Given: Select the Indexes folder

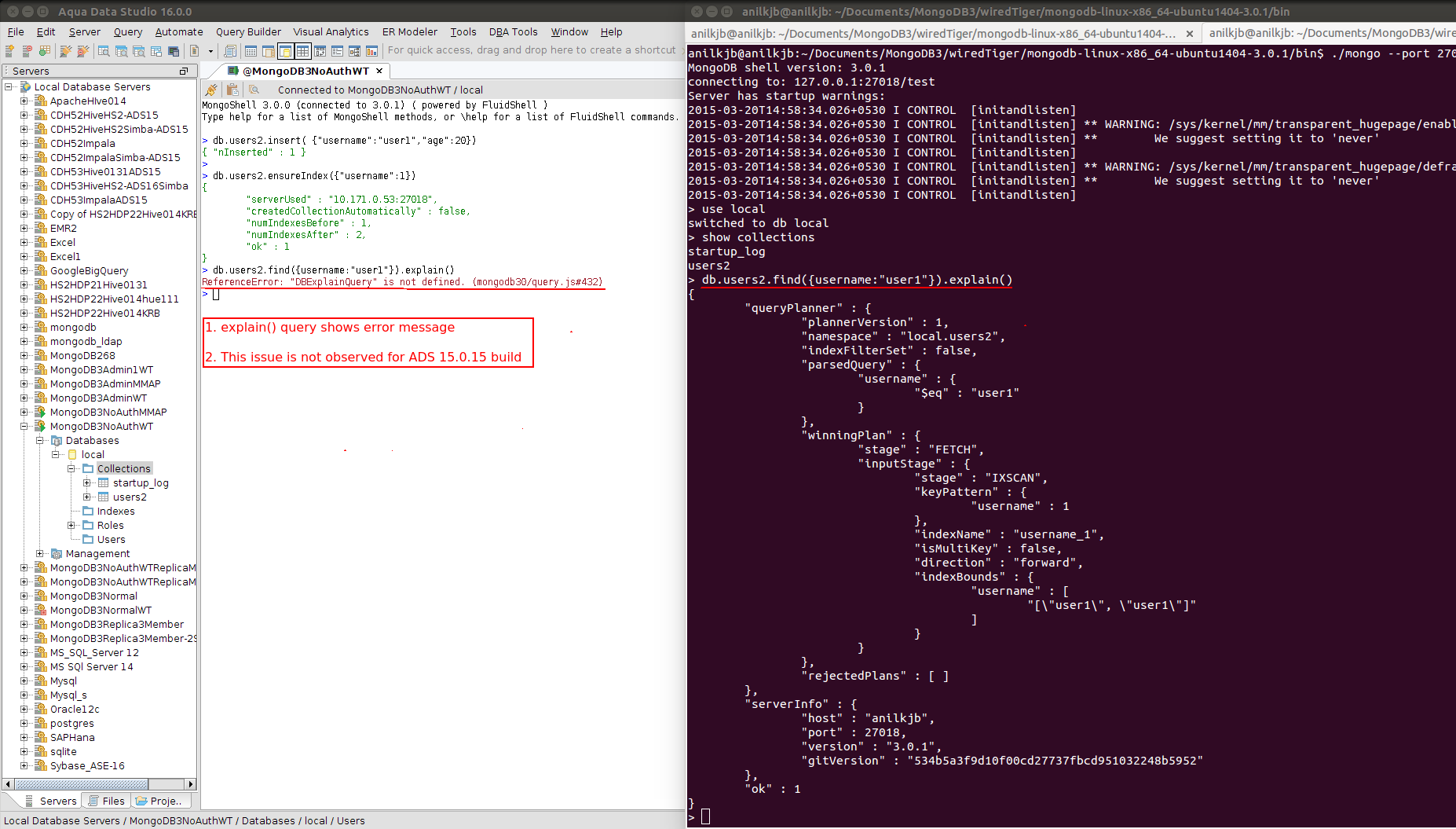Looking at the screenshot, I should coord(115,511).
